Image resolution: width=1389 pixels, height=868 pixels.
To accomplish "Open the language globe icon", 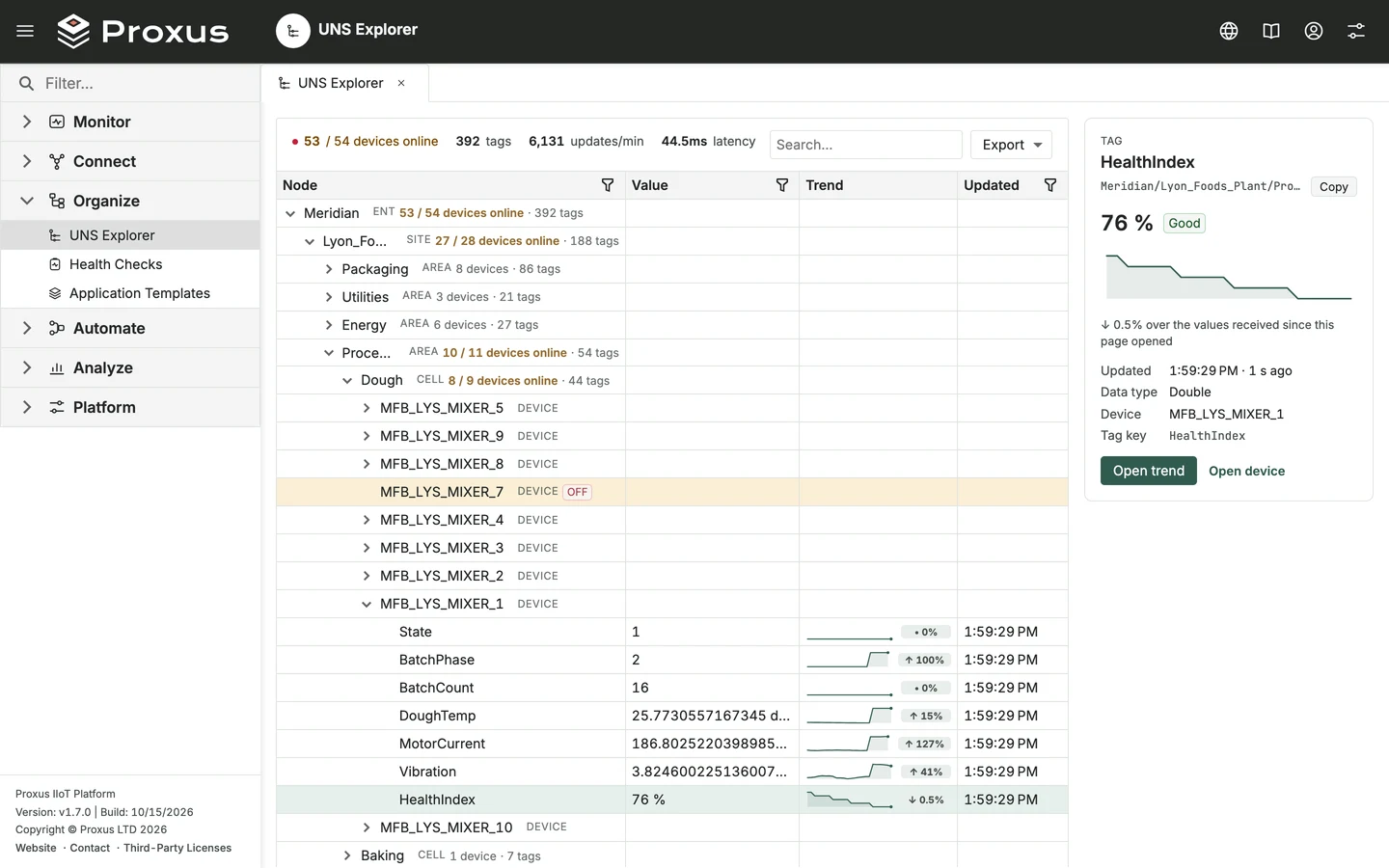I will [1229, 31].
